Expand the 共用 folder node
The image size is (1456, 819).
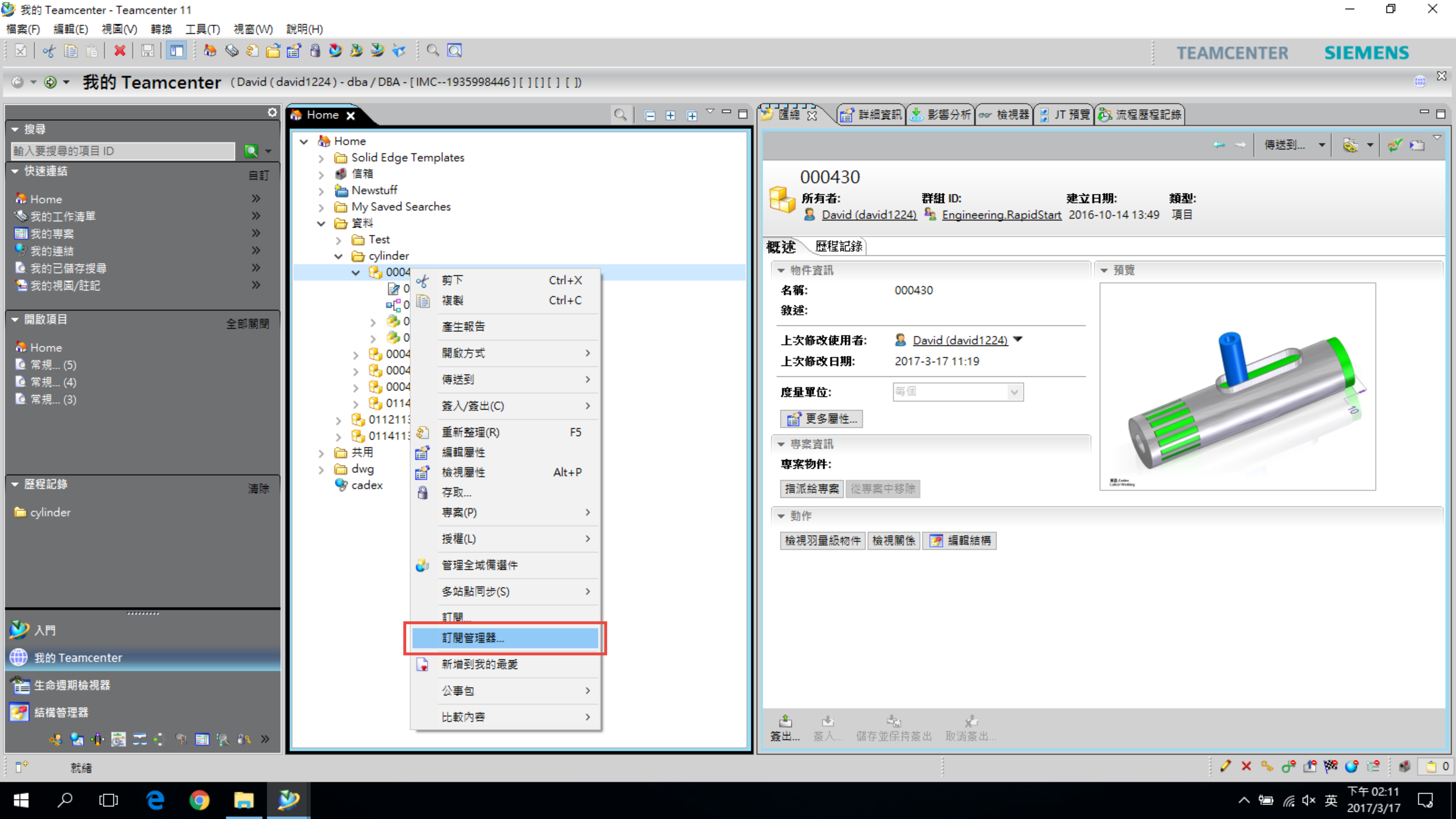pyautogui.click(x=321, y=453)
